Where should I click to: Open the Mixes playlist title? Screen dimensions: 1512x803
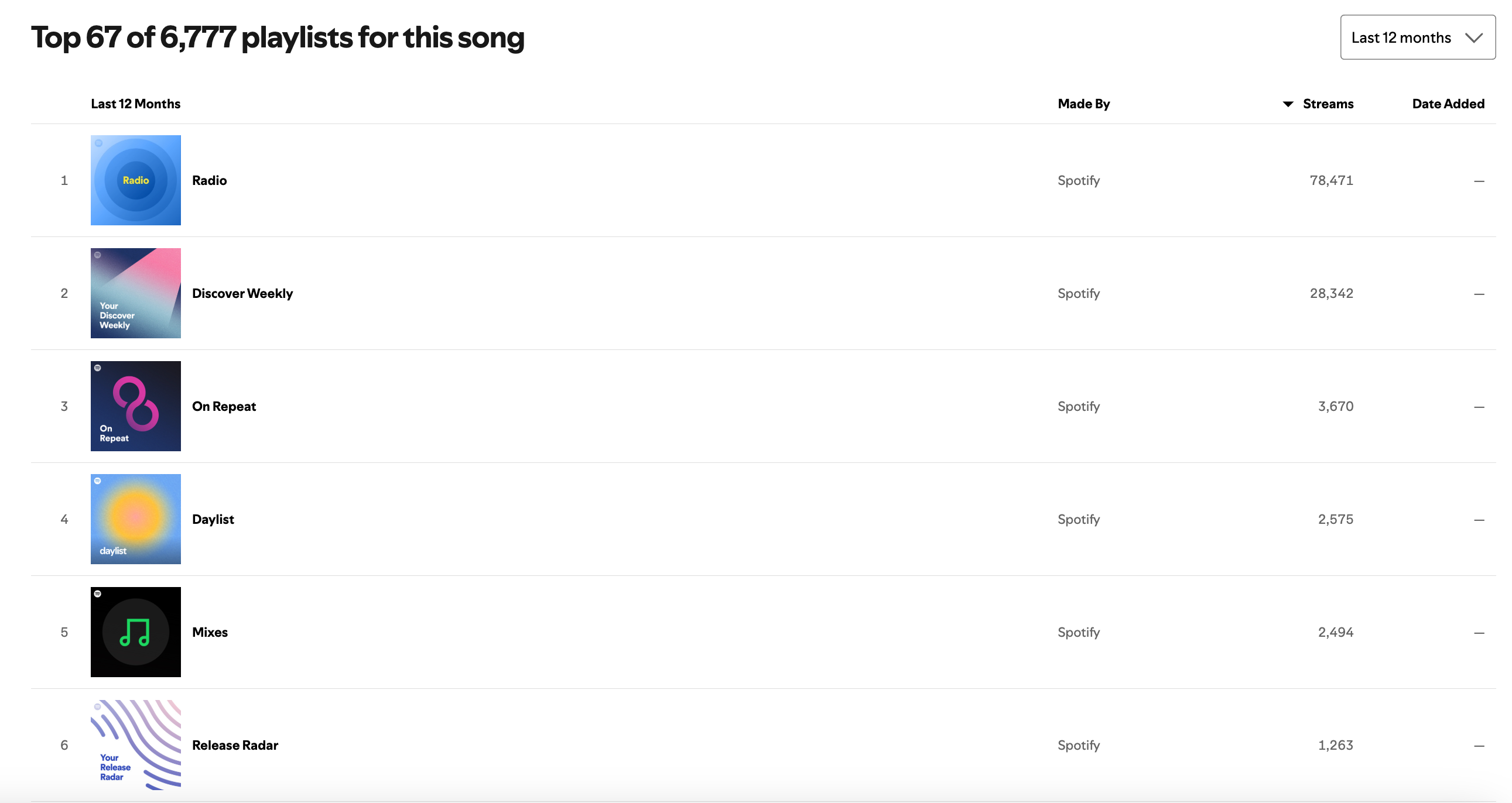click(210, 632)
